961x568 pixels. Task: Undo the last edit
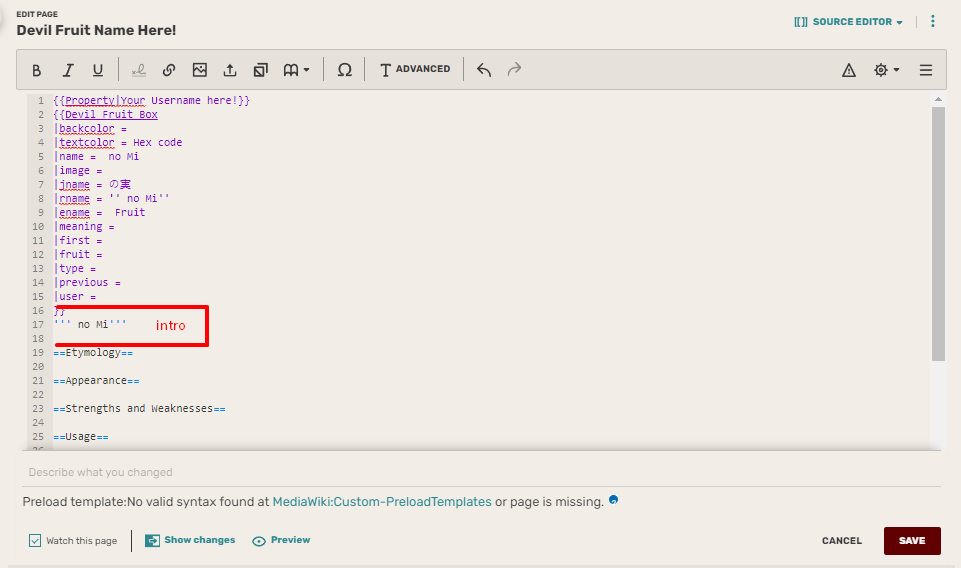tap(484, 70)
